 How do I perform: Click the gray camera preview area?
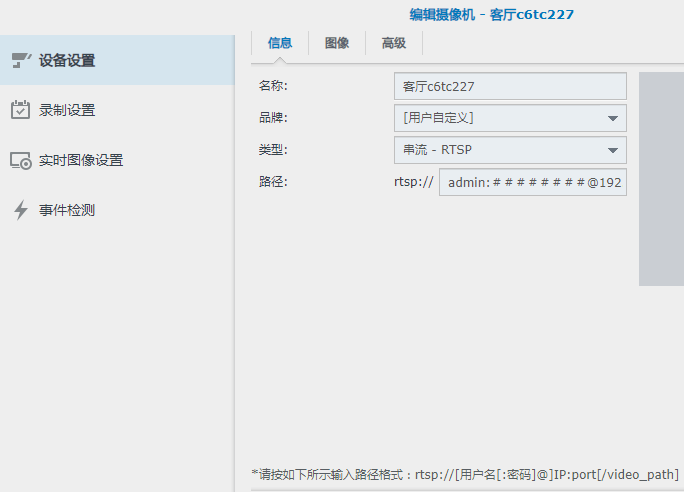(x=661, y=179)
